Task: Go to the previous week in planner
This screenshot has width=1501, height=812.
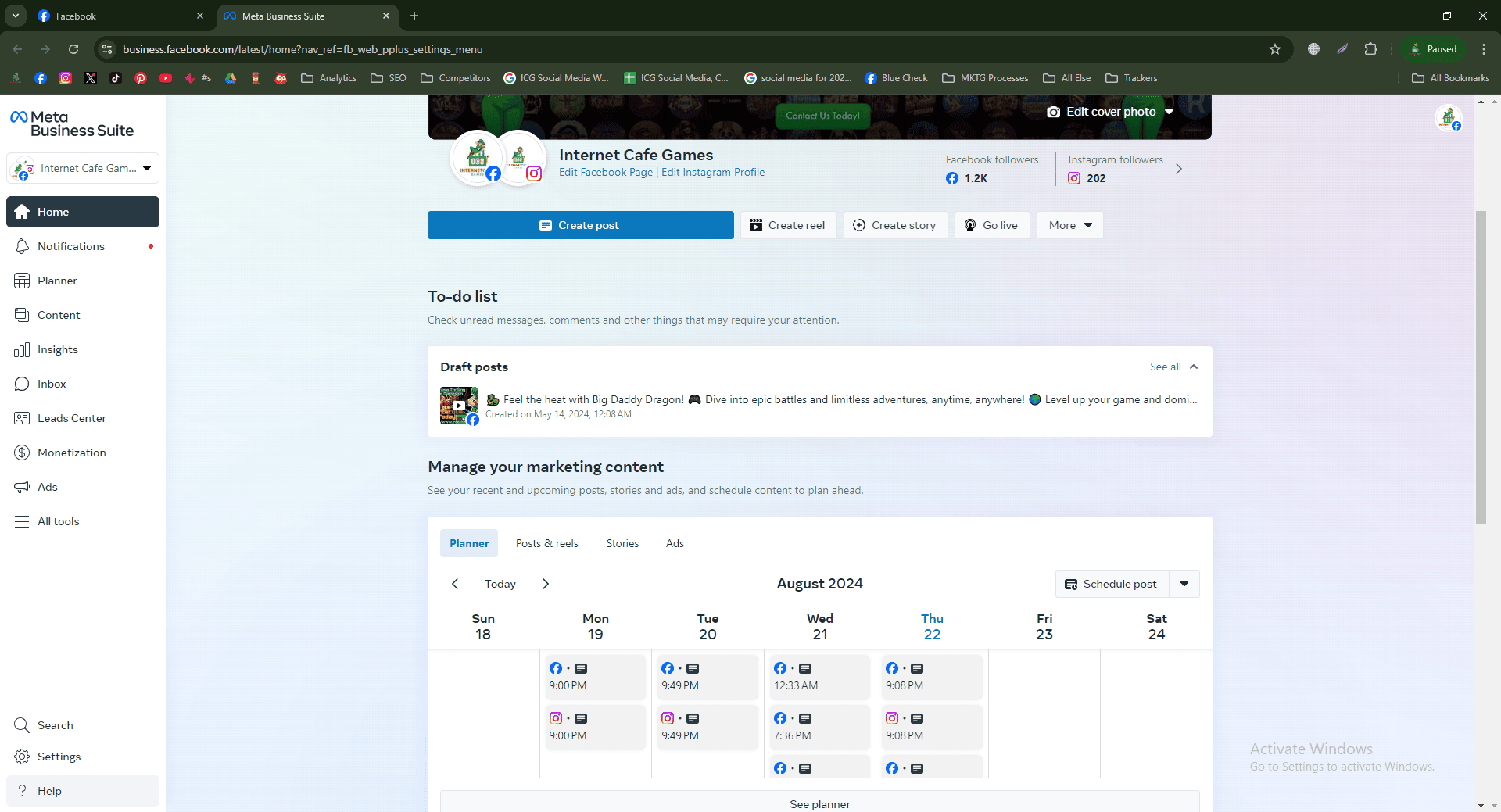Action: point(455,584)
